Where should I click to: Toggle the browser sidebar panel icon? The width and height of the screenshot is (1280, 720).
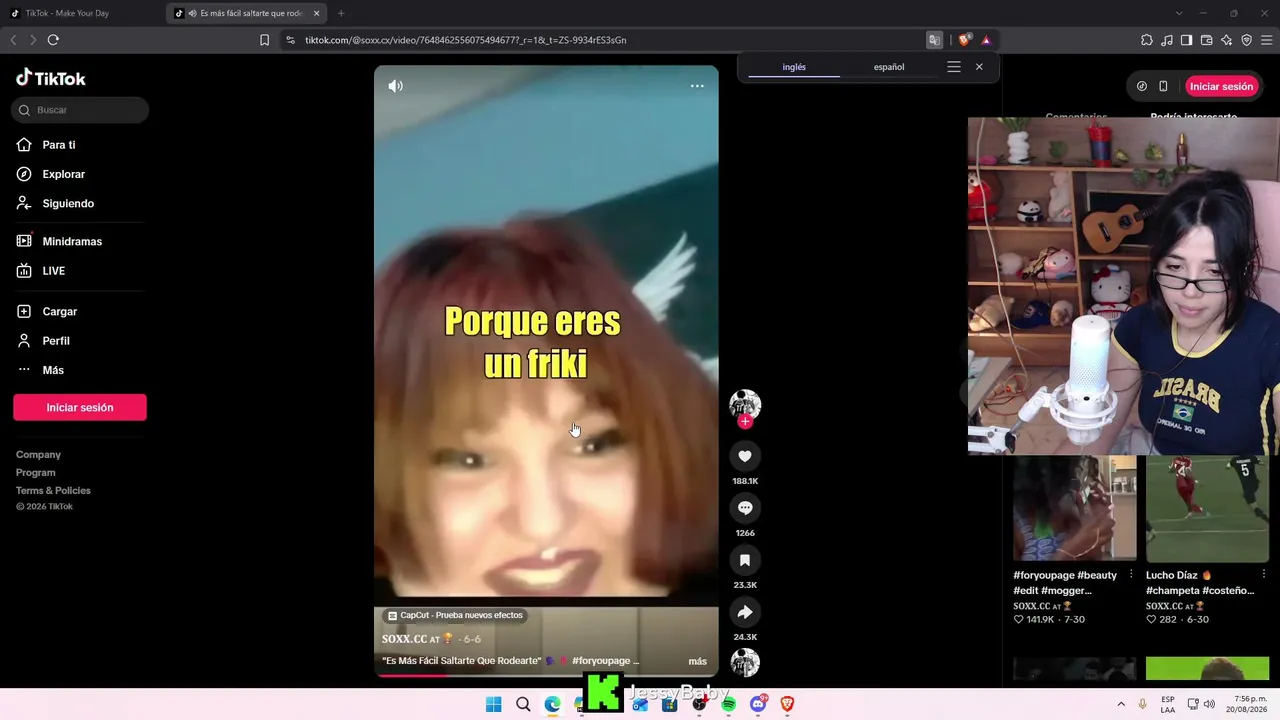coord(1187,40)
